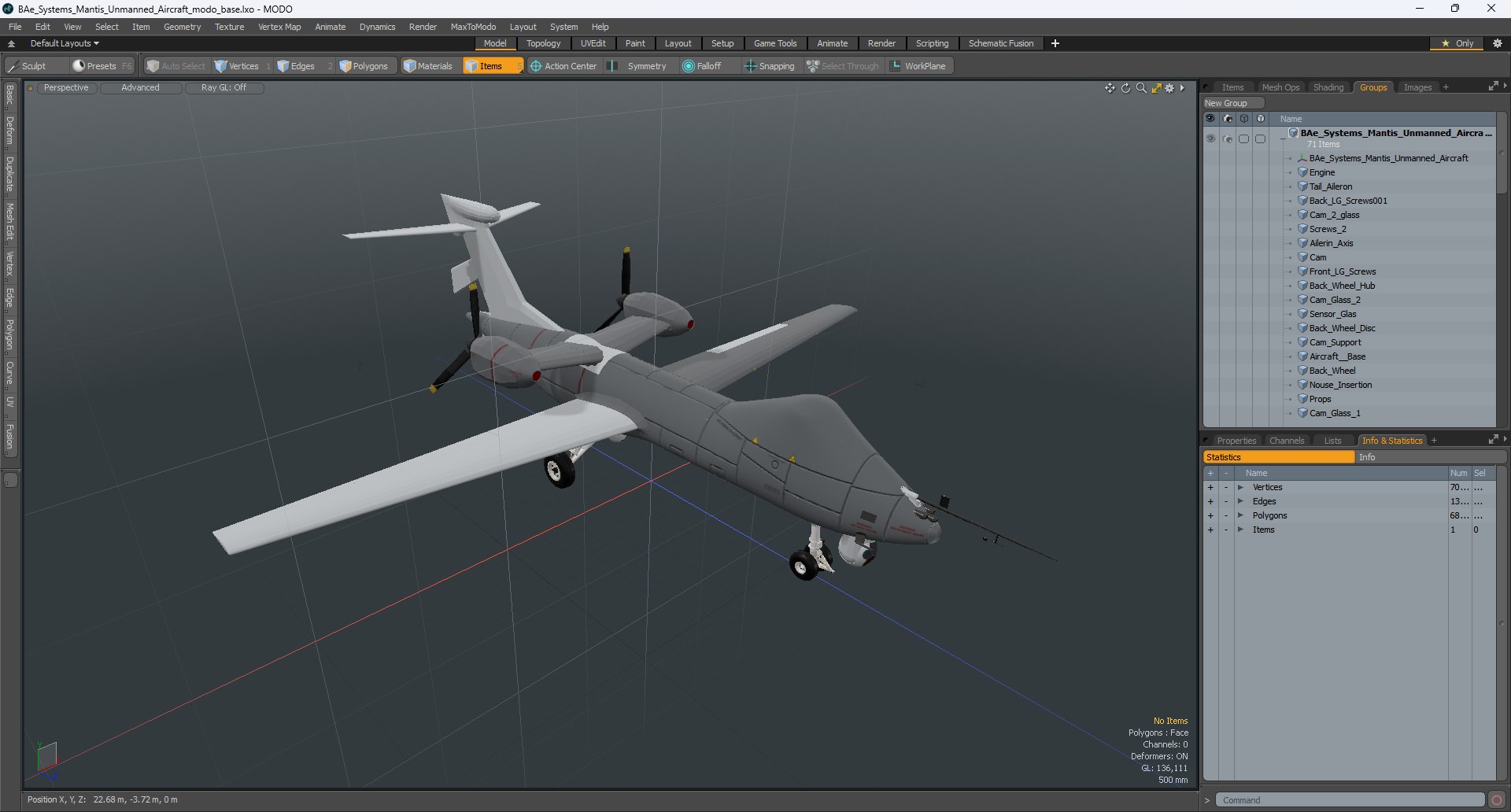Click the viewport maximize arrows icon

tap(1156, 88)
